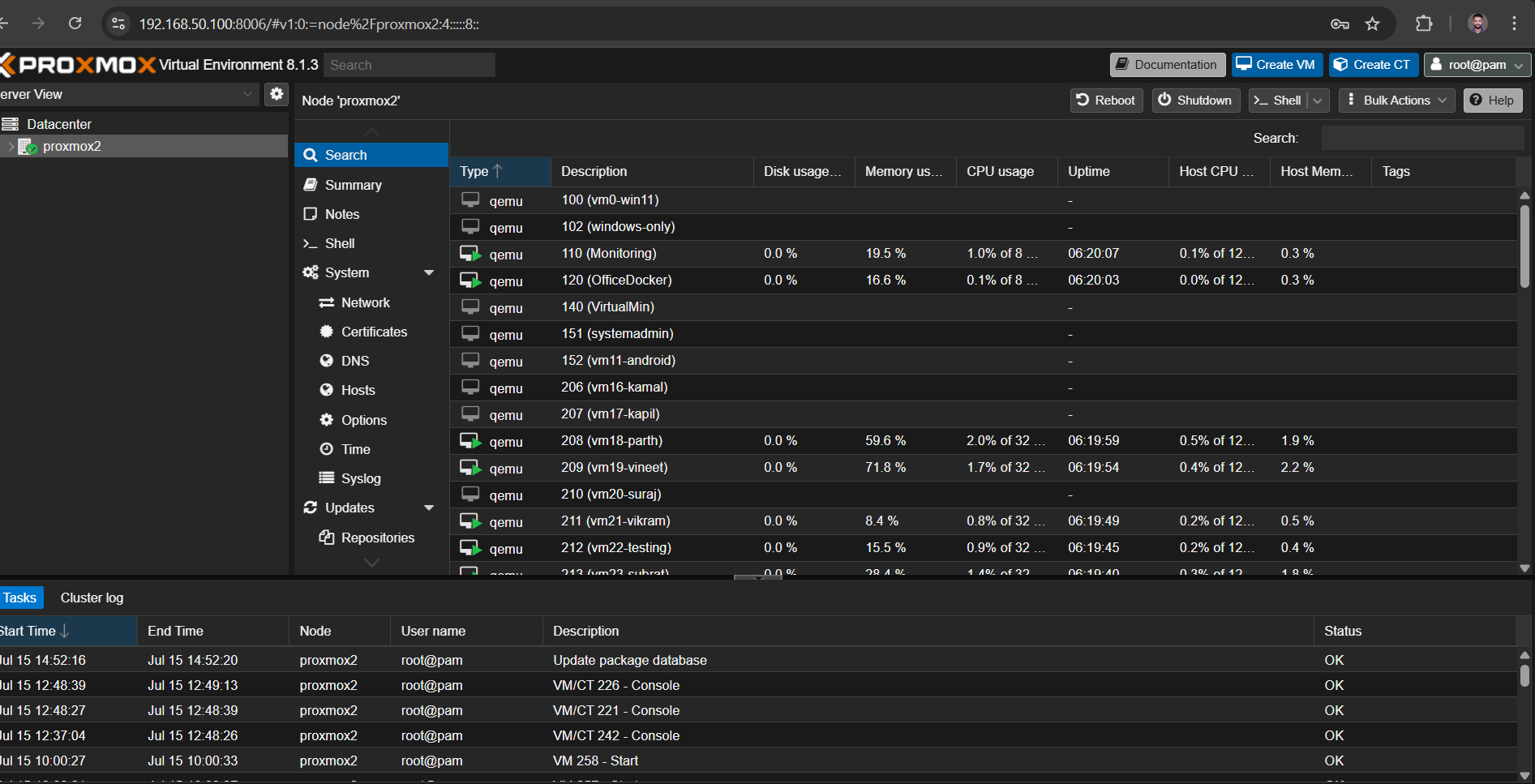Open node Notes panel
1535x784 pixels.
371,214
